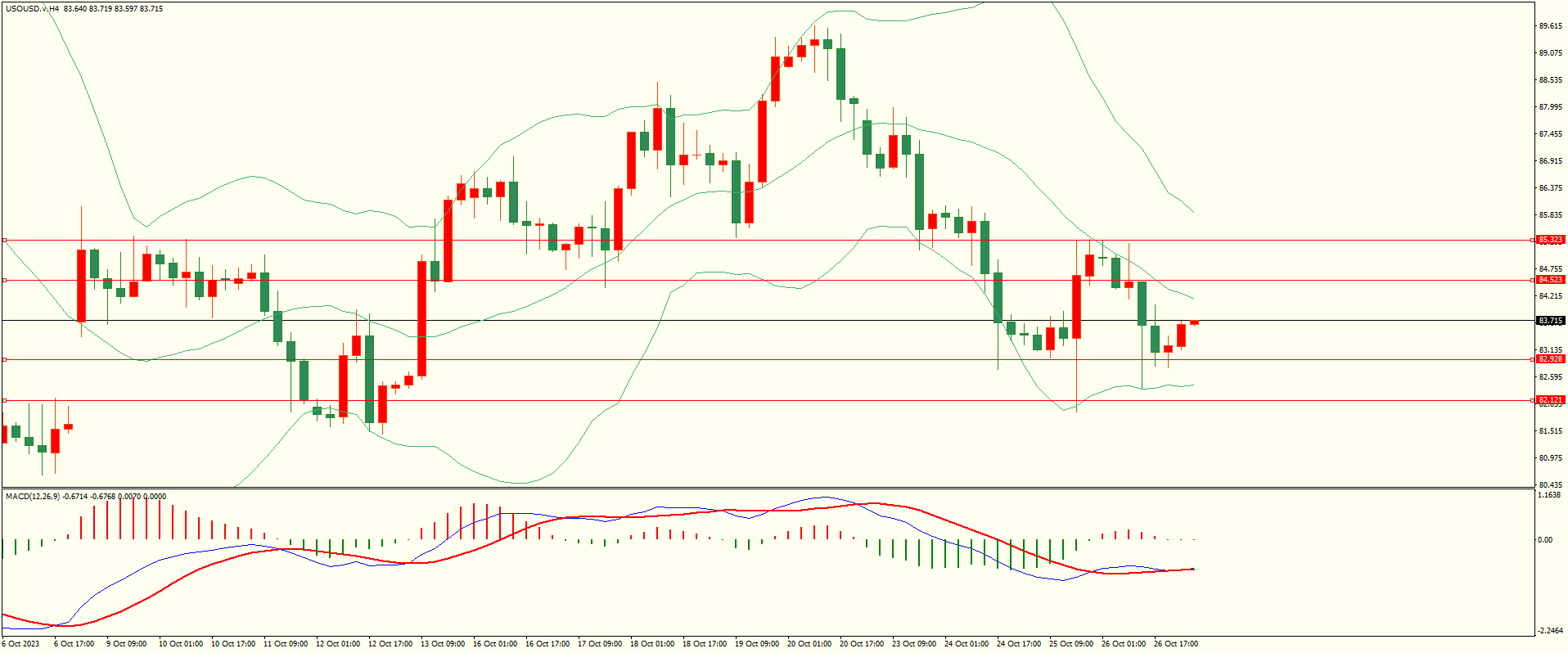Select right handle of the 85.323 line
This screenshot has width=1568, height=653.
1533,241
